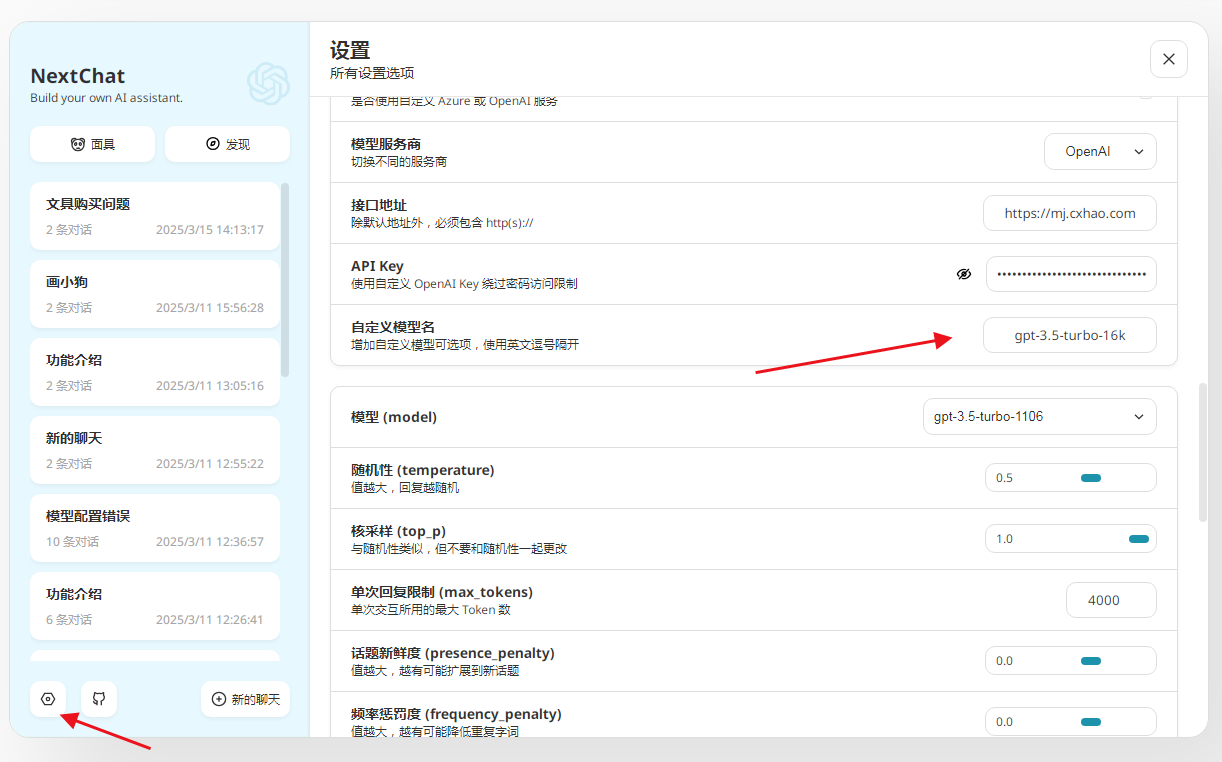The width and height of the screenshot is (1222, 762).
Task: Click the 话题新鲜度 presence_penalty slider
Action: 1090,661
